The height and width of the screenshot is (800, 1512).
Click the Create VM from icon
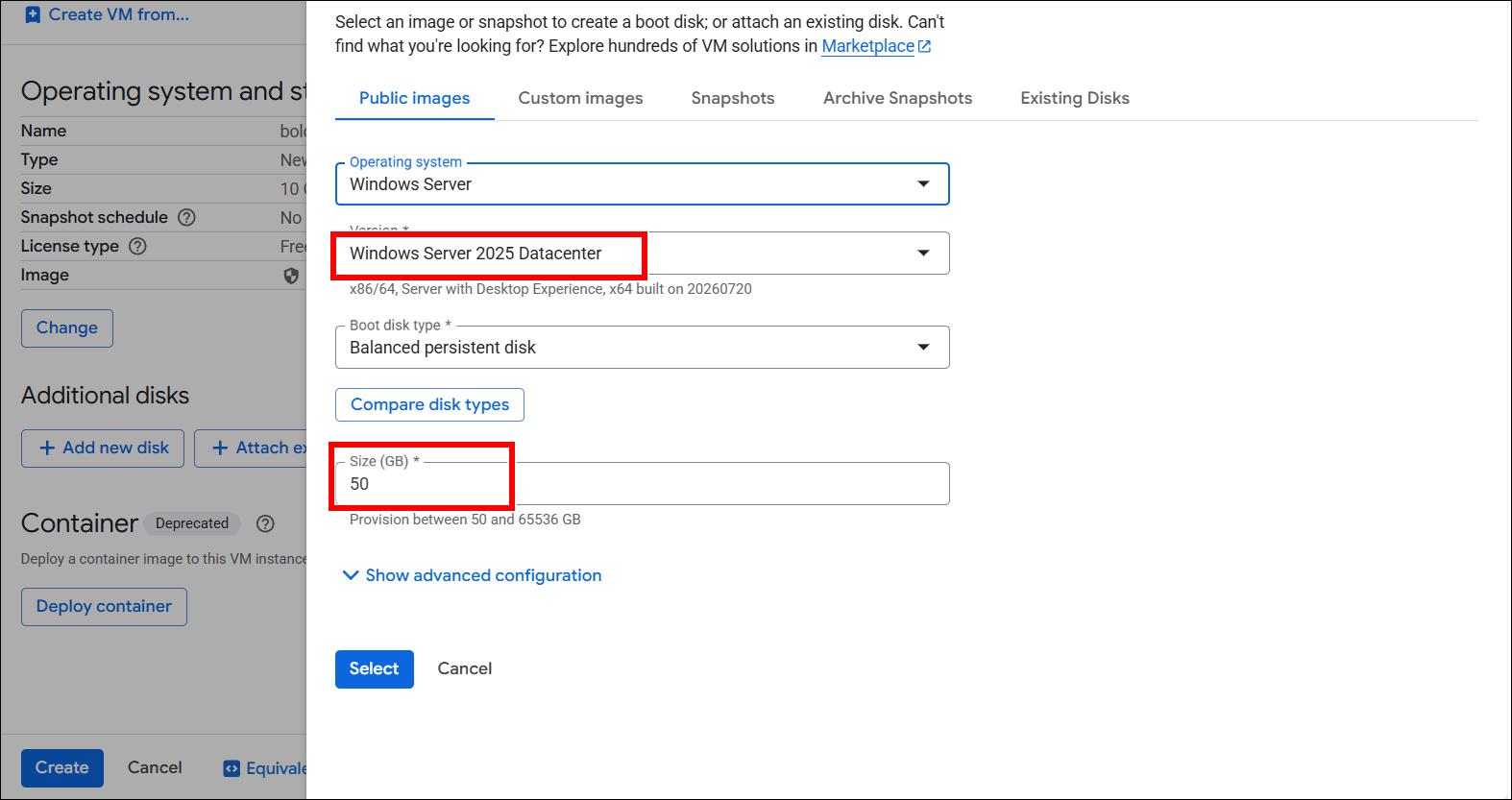click(x=33, y=14)
